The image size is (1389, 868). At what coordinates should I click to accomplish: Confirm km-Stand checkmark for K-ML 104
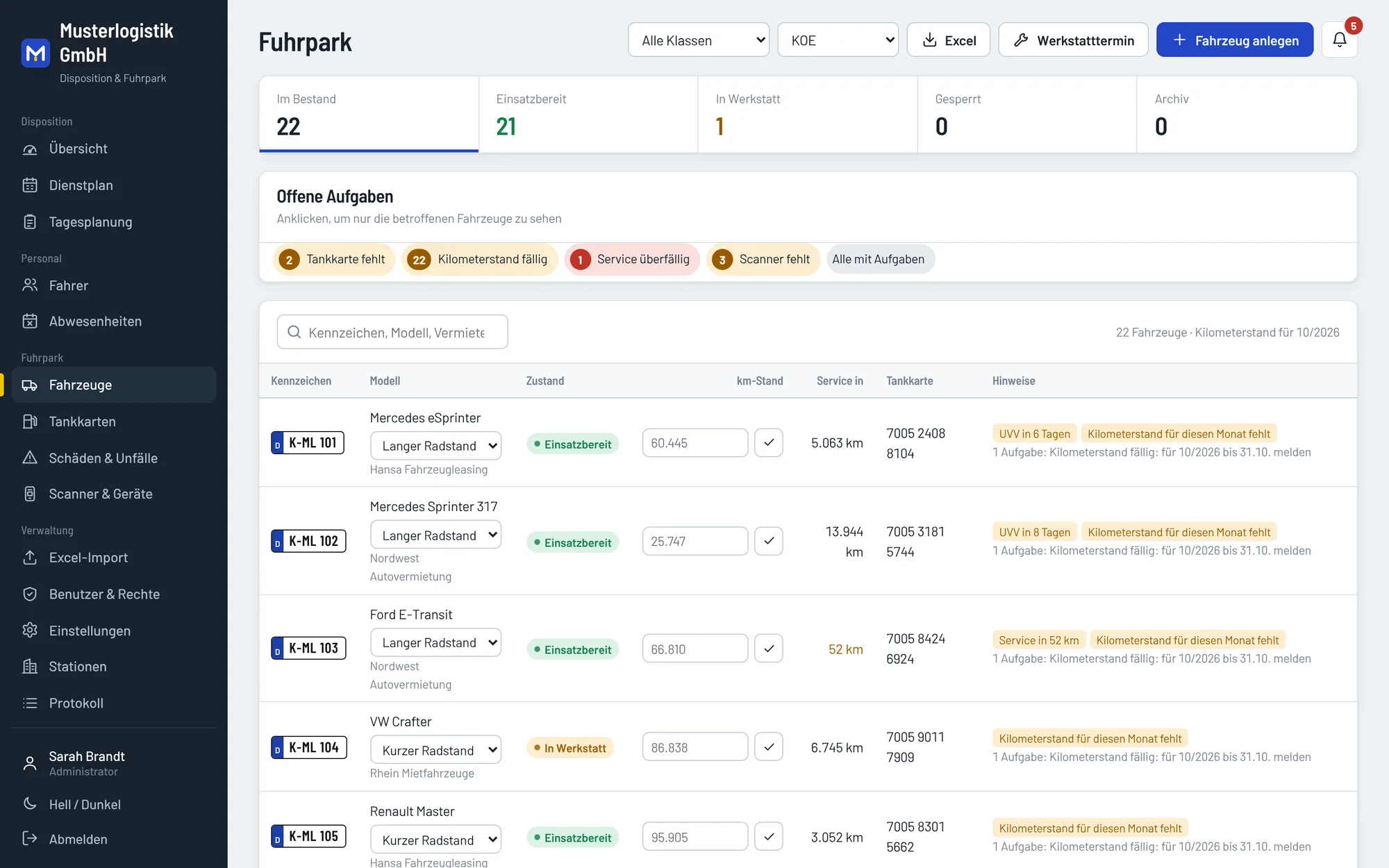(x=769, y=747)
